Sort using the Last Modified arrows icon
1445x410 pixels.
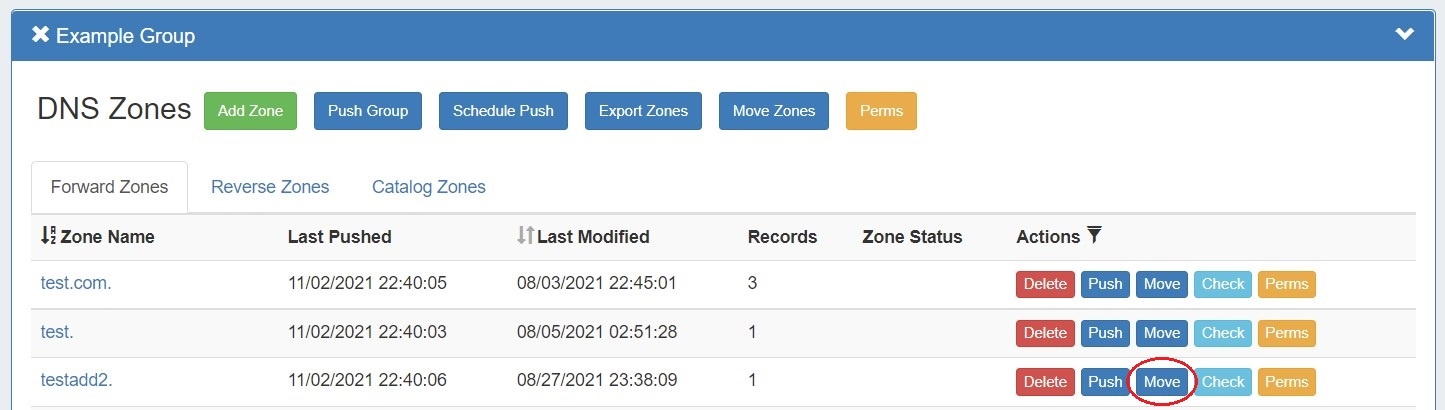coord(525,236)
